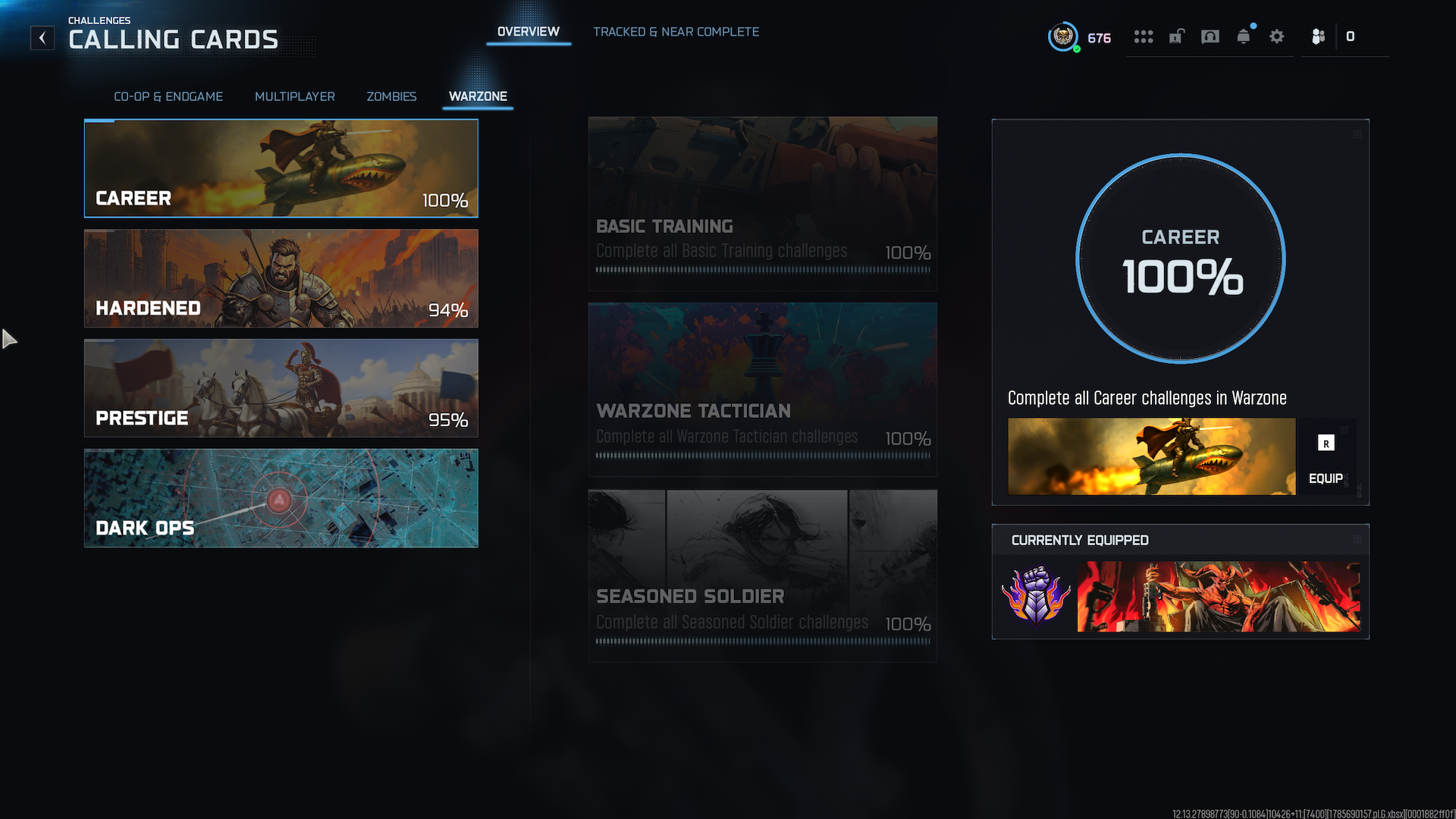
Task: Open the party members icon
Action: coord(1318,36)
